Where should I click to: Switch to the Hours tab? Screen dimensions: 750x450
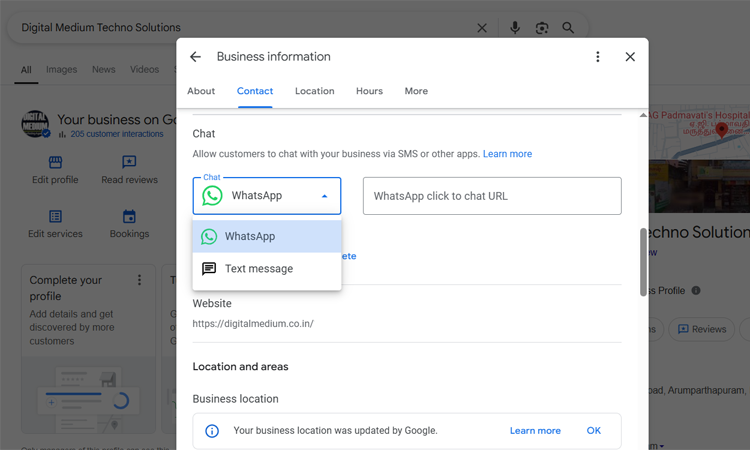click(369, 91)
